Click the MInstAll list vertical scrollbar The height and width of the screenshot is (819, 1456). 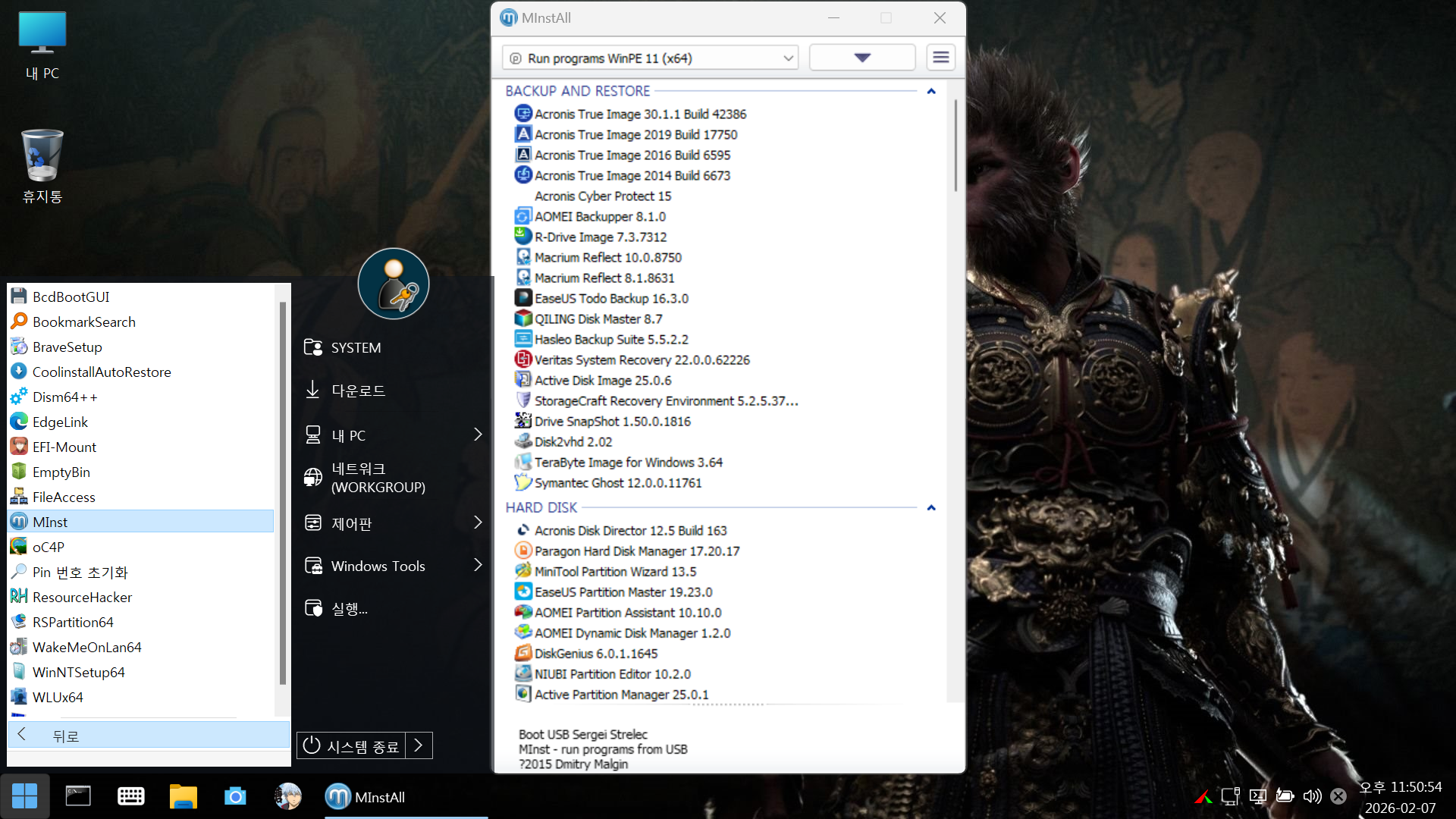click(955, 146)
